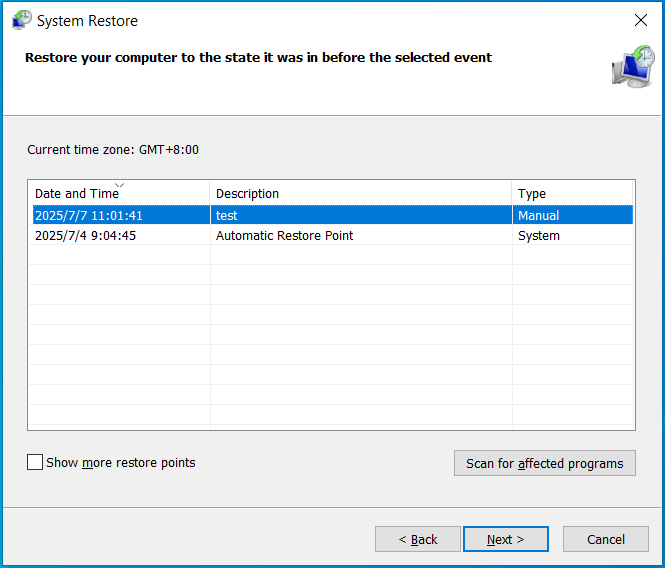Viewport: 665px width, 568px height.
Task: Click Scan for affected programs button
Action: click(x=544, y=463)
